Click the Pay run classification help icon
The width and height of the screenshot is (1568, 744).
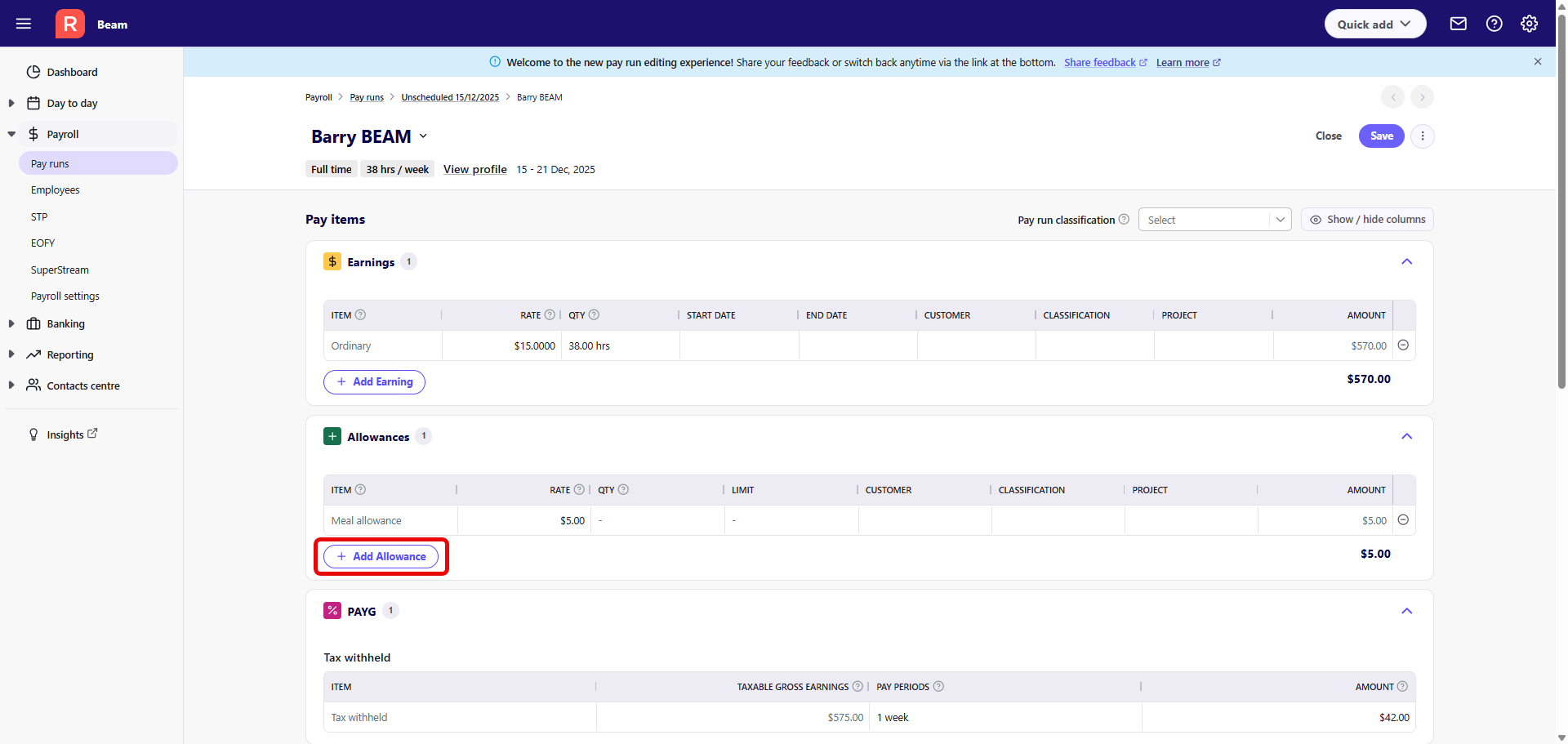[1125, 220]
